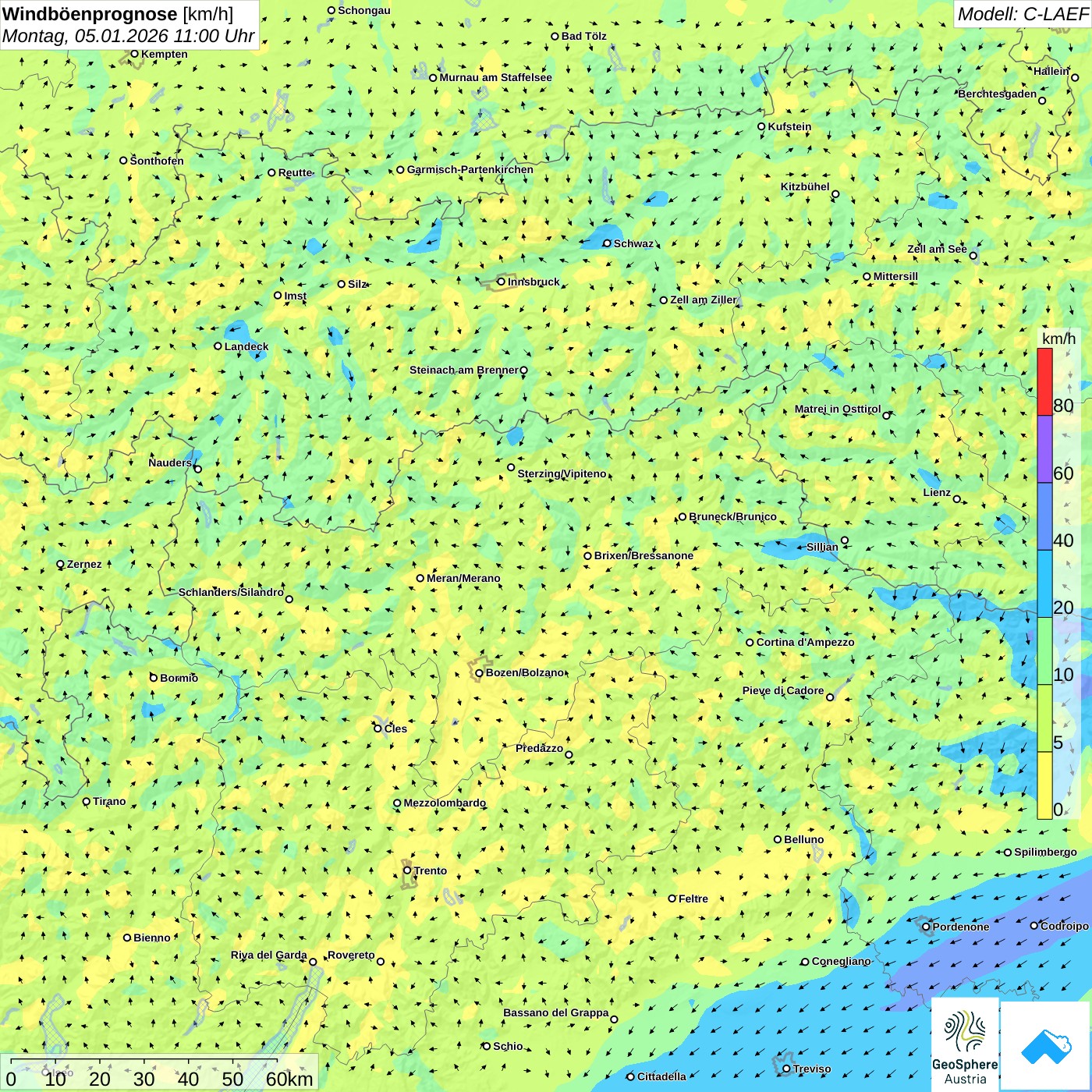Image resolution: width=1092 pixels, height=1092 pixels.
Task: Click the Matrei in Osttirol label
Action: [x=838, y=409]
